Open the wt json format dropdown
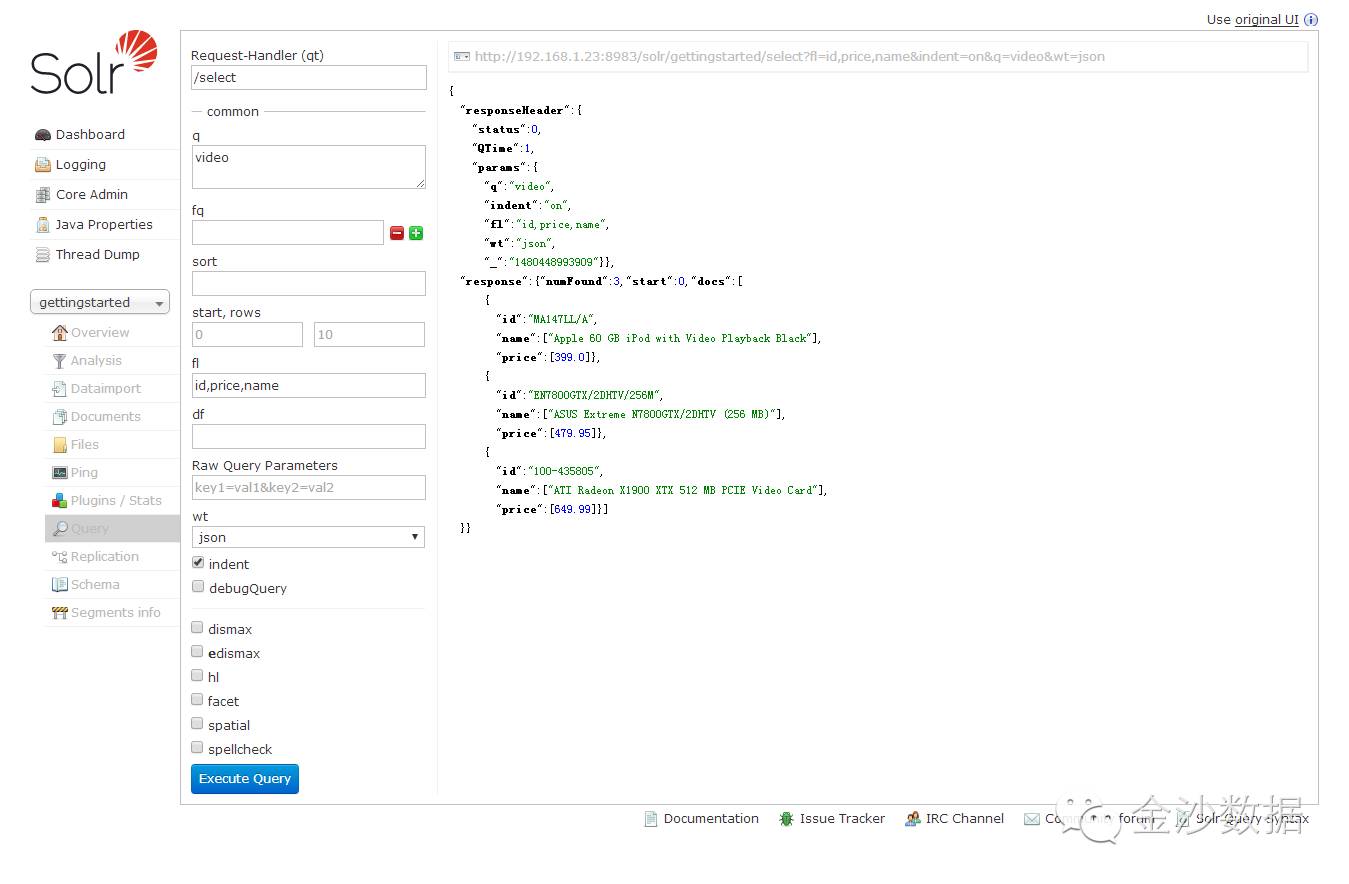The image size is (1349, 884). (308, 537)
